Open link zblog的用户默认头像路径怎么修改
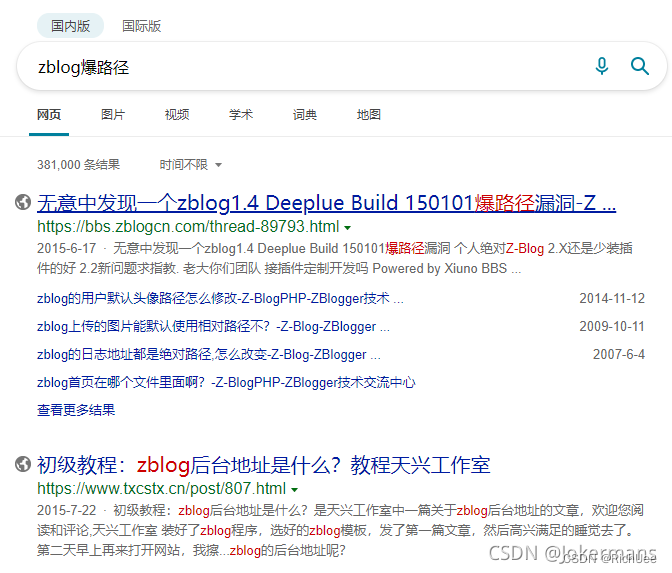The width and height of the screenshot is (672, 573). [x=220, y=298]
